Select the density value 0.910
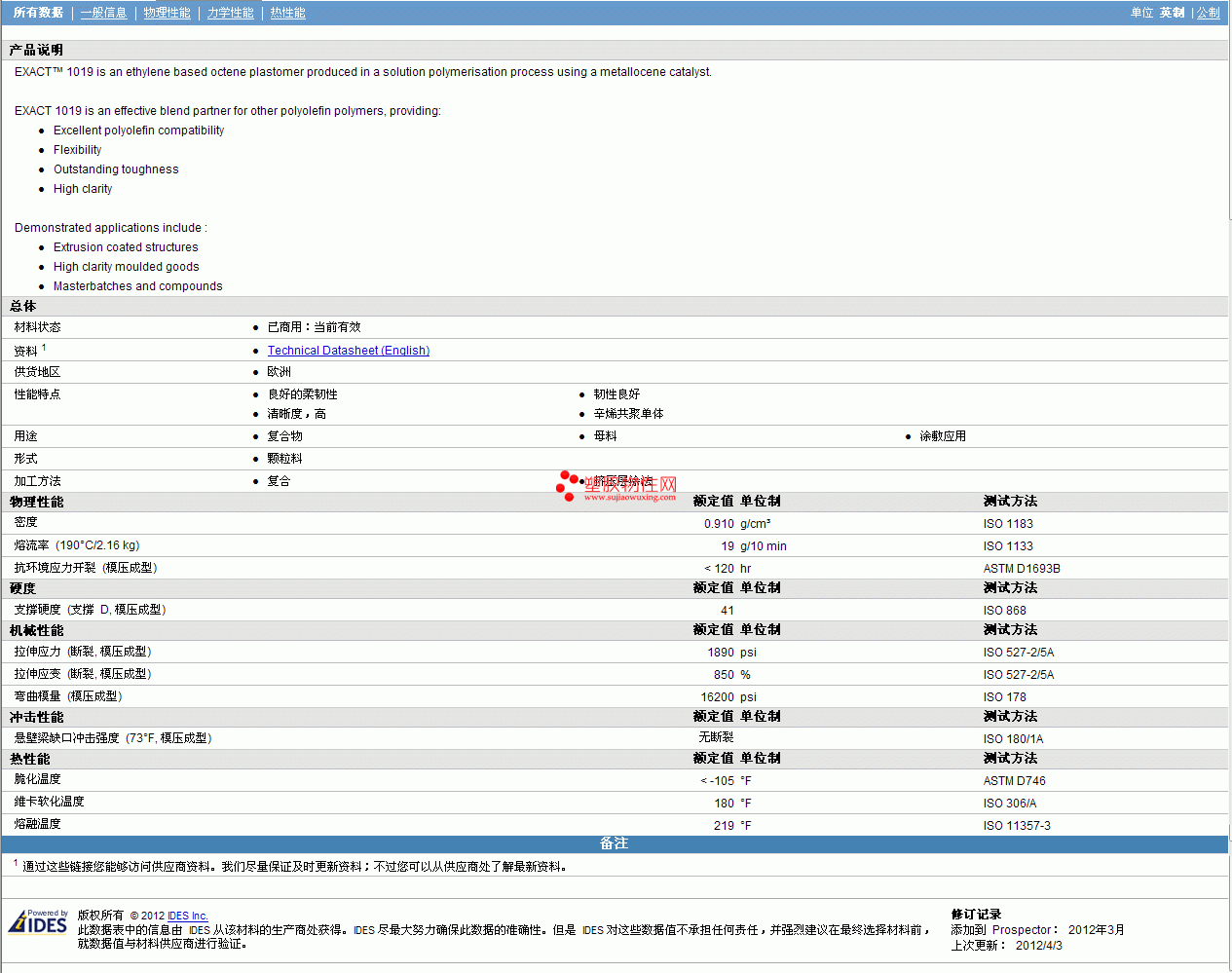 (x=719, y=524)
